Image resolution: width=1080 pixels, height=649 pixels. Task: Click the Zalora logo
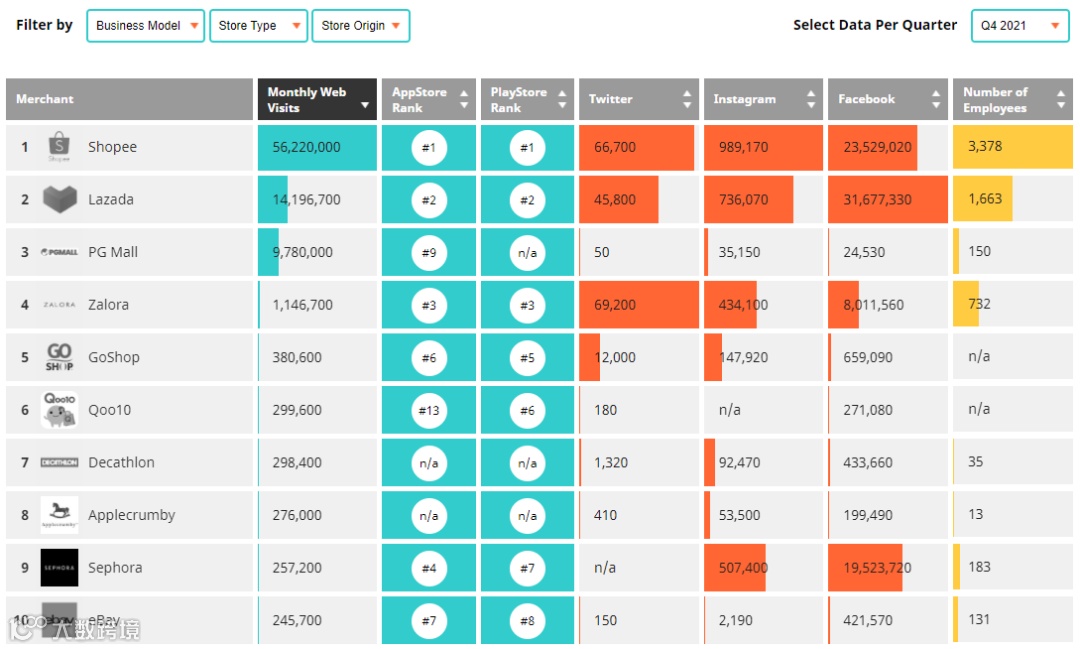(x=59, y=305)
